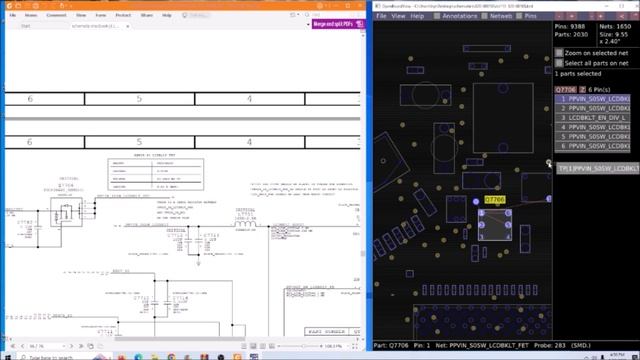Select pin row 6 in the pin list
640x360 pixels.
point(592,146)
